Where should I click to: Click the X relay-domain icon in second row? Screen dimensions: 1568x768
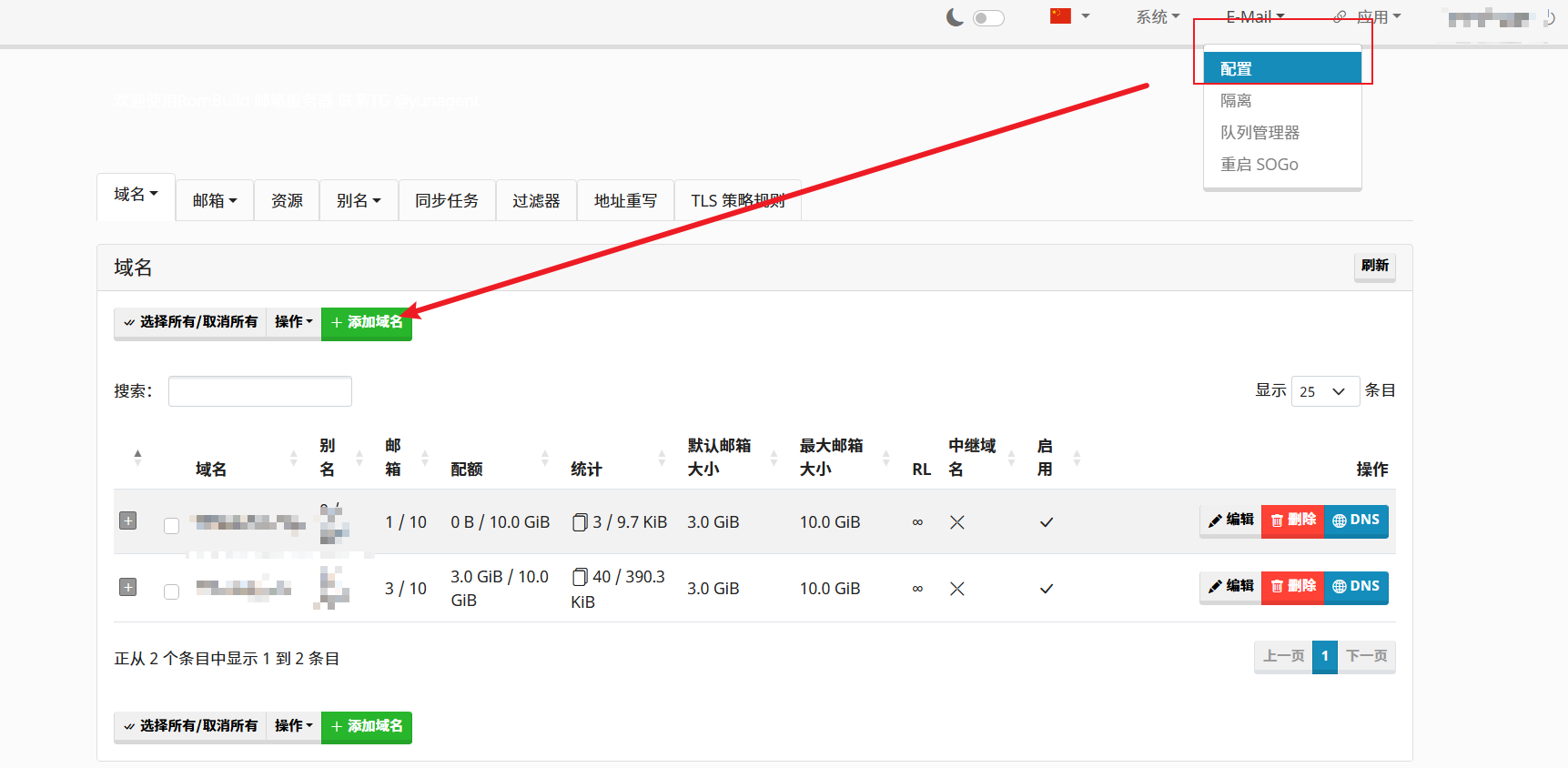pyautogui.click(x=957, y=589)
